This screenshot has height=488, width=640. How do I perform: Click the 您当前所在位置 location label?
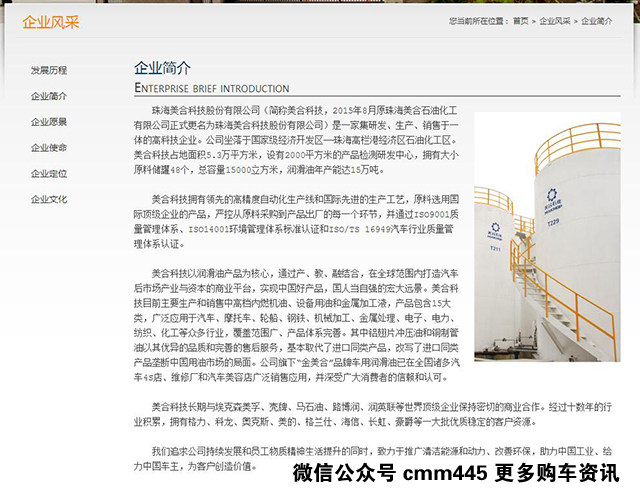click(x=478, y=20)
